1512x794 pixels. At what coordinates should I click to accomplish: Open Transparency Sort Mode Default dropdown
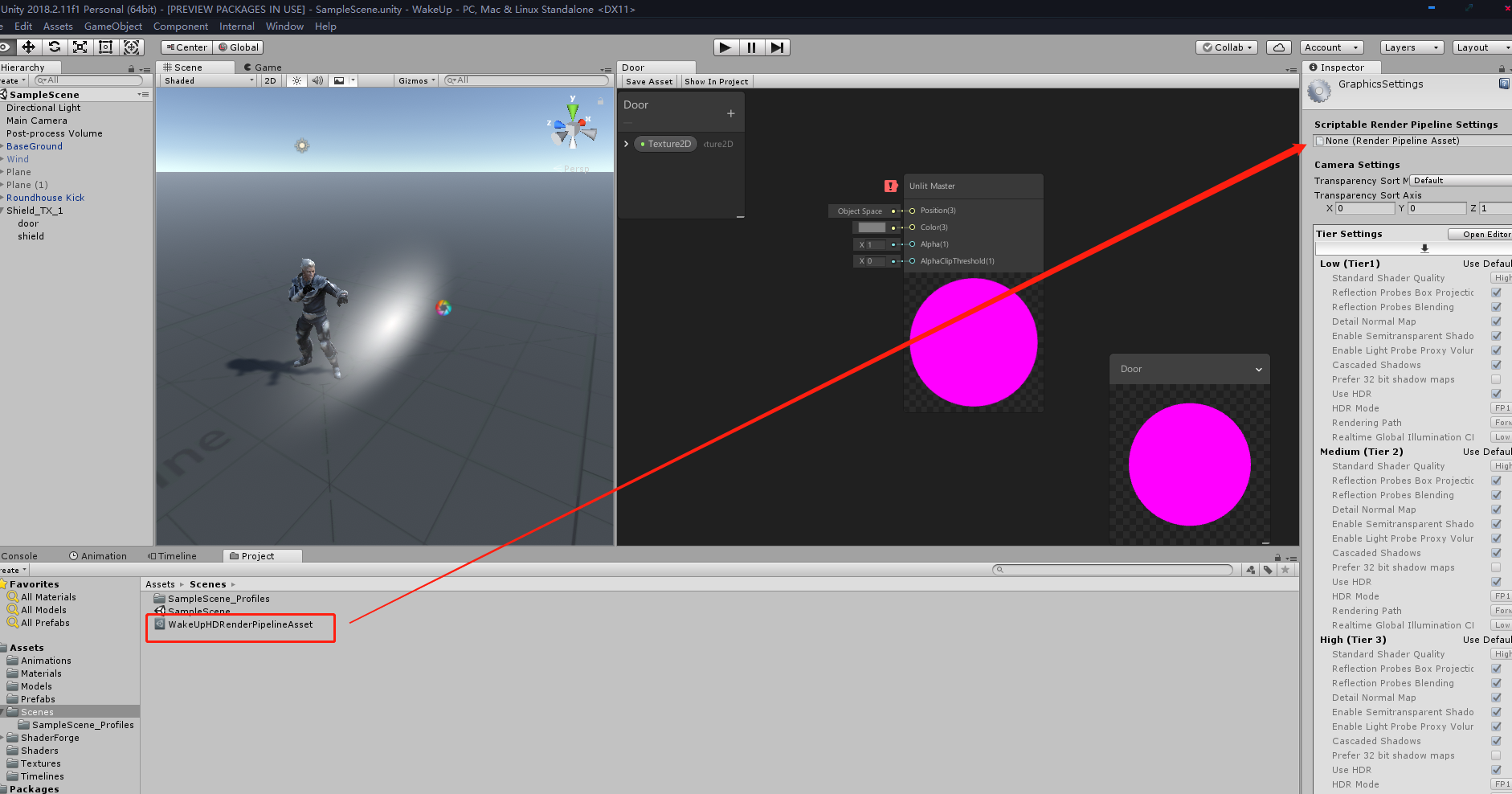pos(1461,181)
